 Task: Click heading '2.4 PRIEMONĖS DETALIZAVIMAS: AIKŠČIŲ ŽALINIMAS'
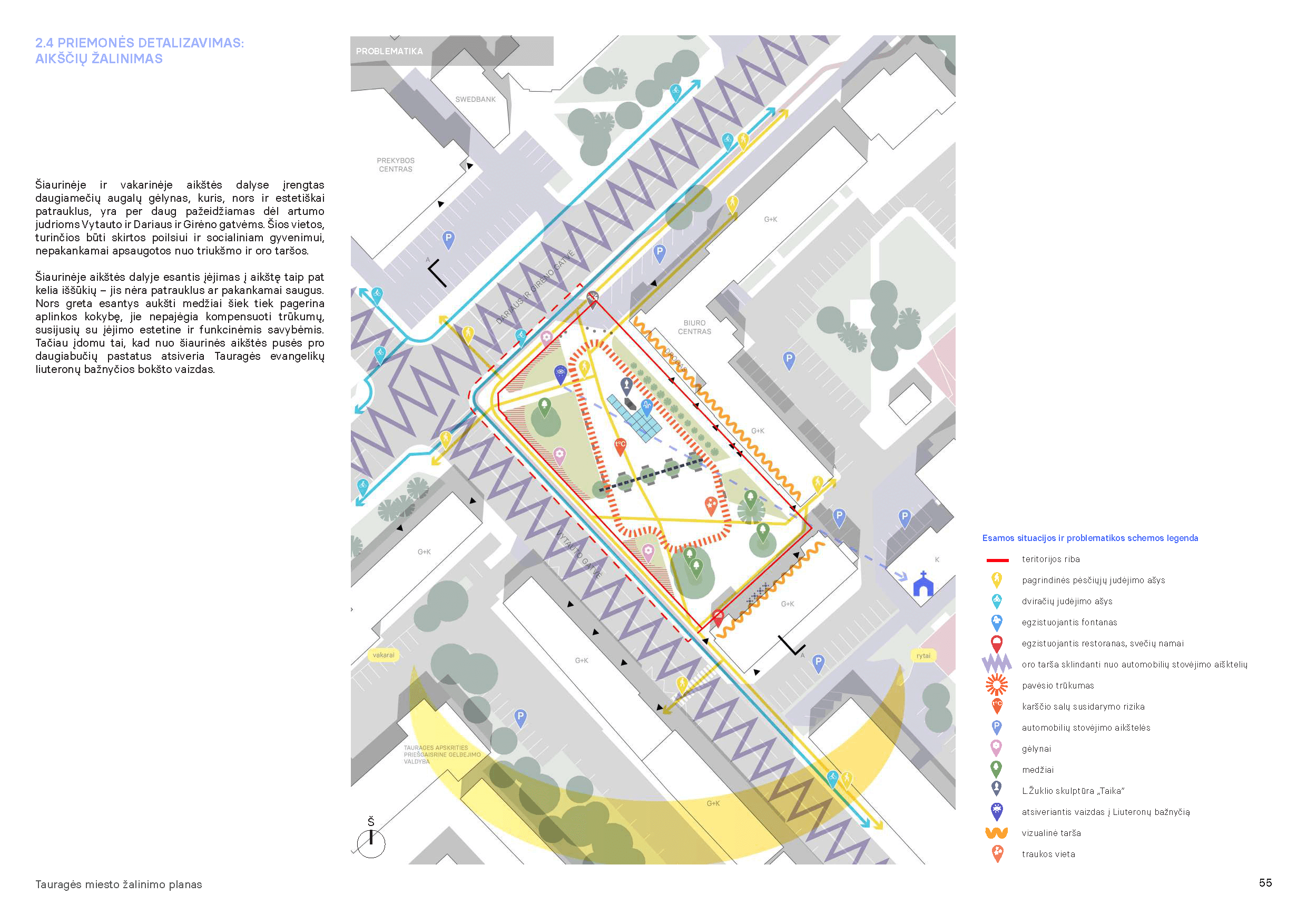140,51
